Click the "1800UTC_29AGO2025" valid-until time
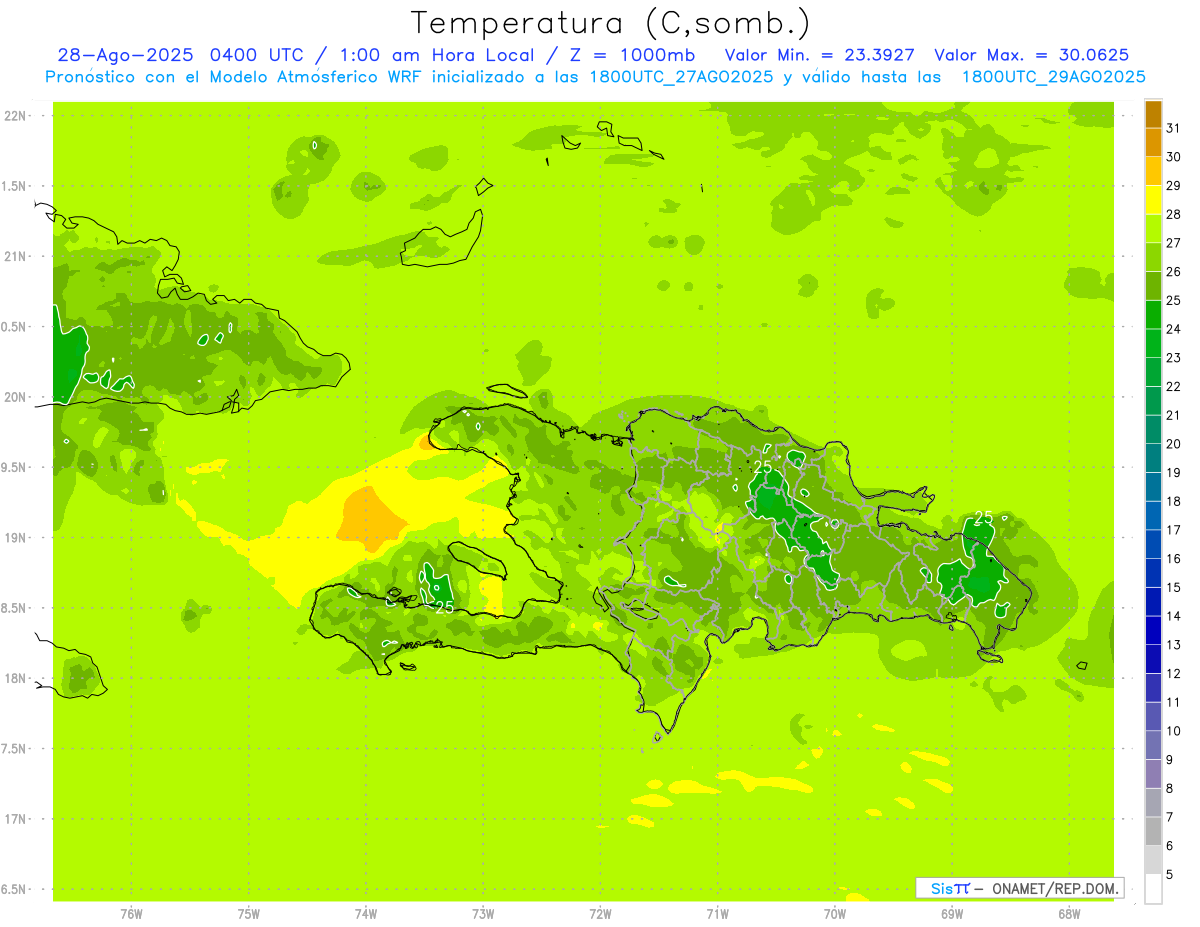 click(x=1053, y=77)
